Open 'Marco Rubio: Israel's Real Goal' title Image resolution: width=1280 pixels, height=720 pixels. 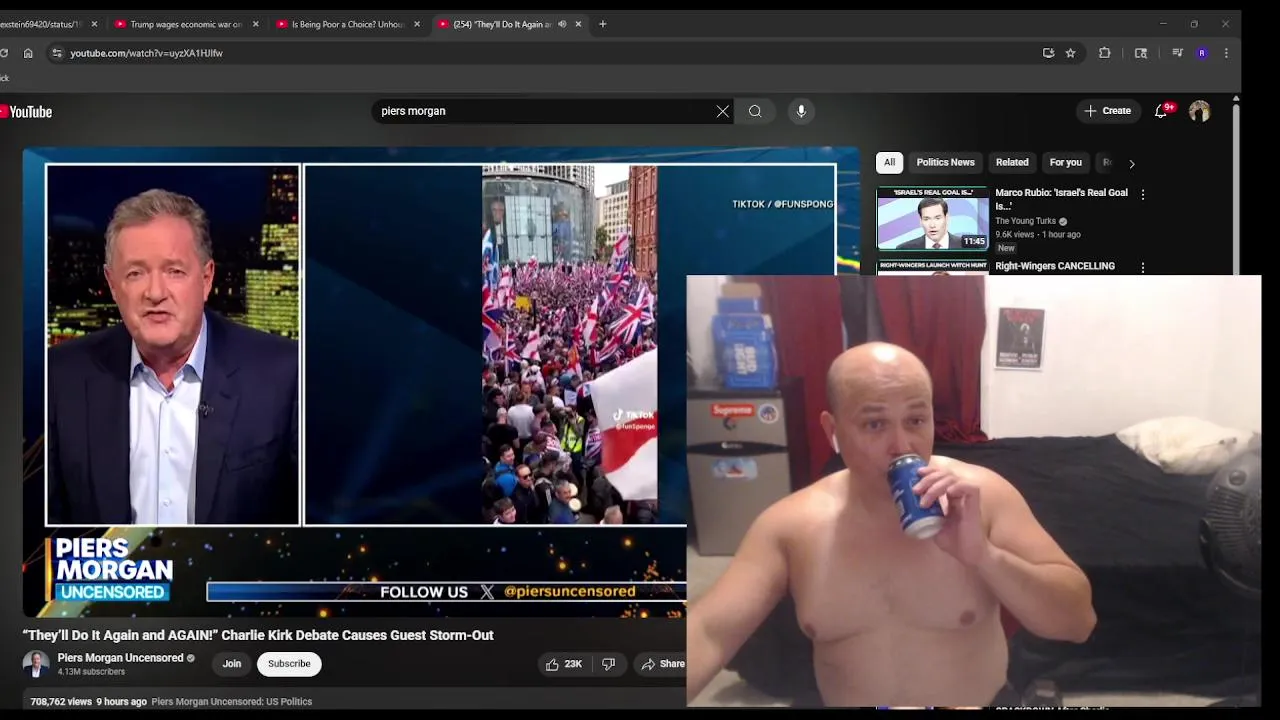click(1061, 199)
